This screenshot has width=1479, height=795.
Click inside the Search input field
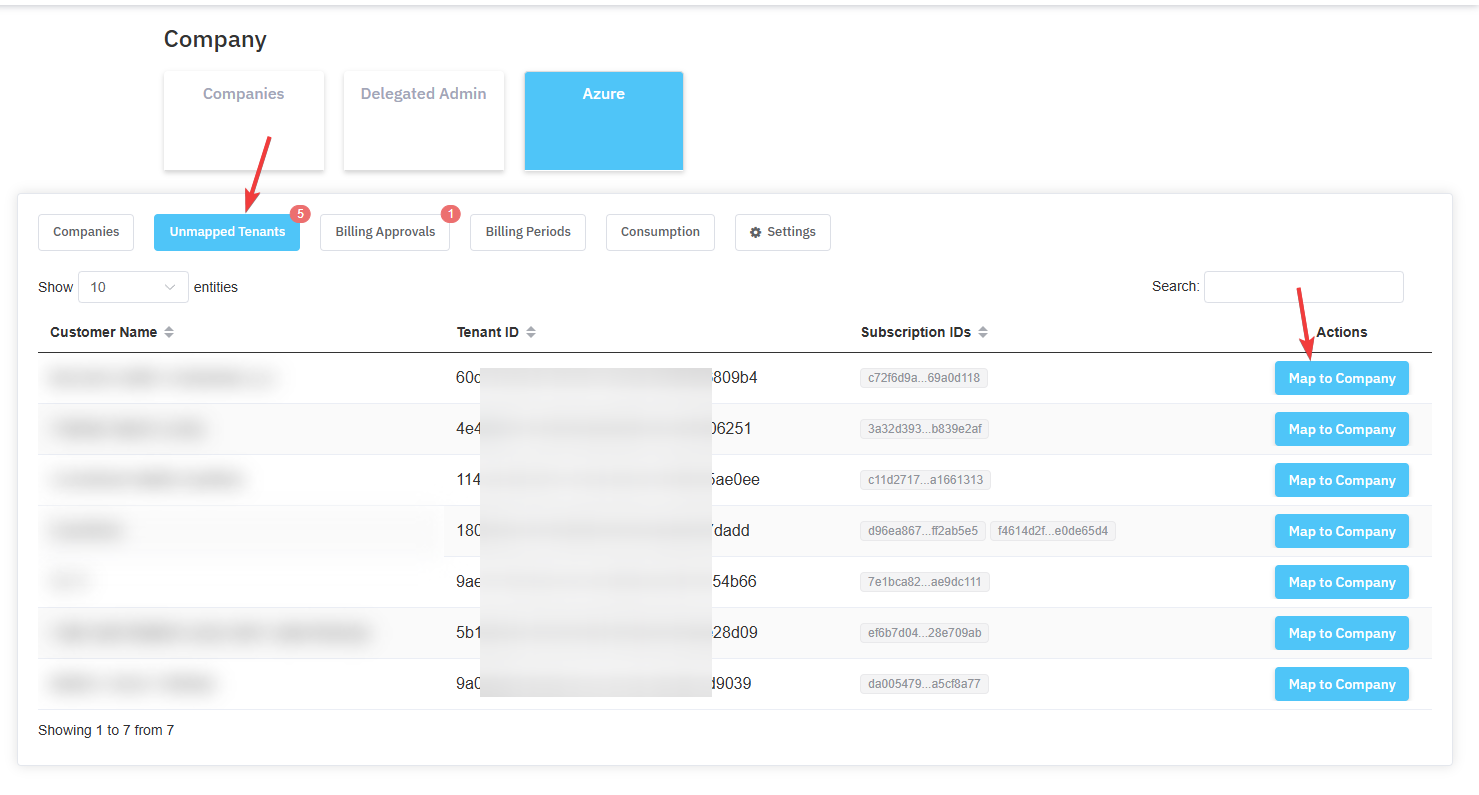click(1303, 287)
